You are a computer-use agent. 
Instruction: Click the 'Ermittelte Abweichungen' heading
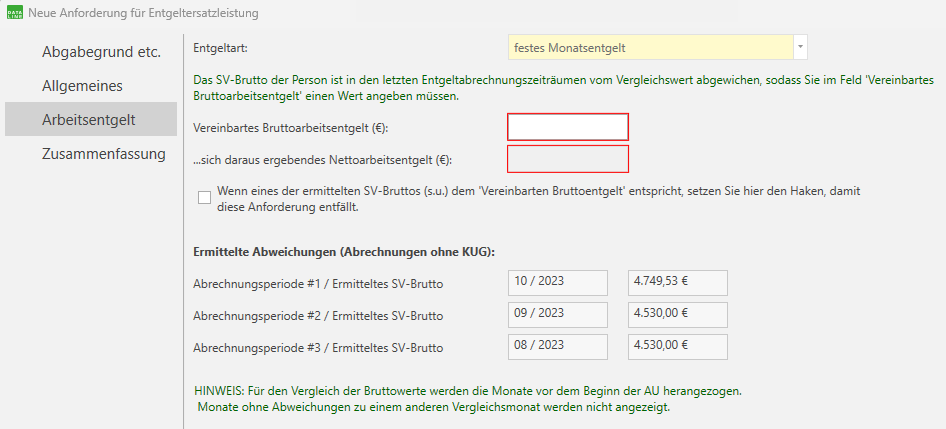tap(343, 251)
